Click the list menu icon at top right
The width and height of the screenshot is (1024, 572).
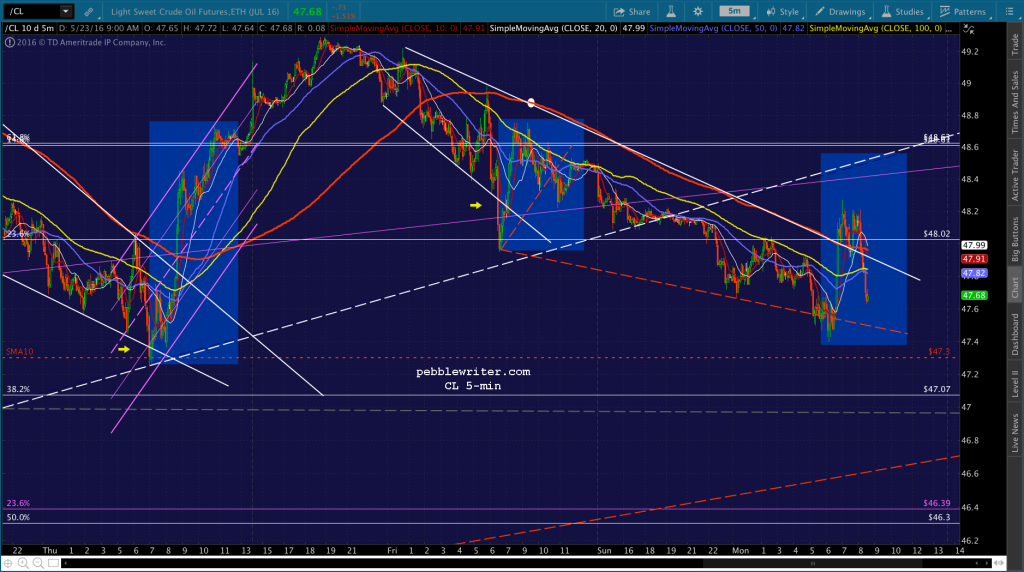pyautogui.click(x=1009, y=12)
